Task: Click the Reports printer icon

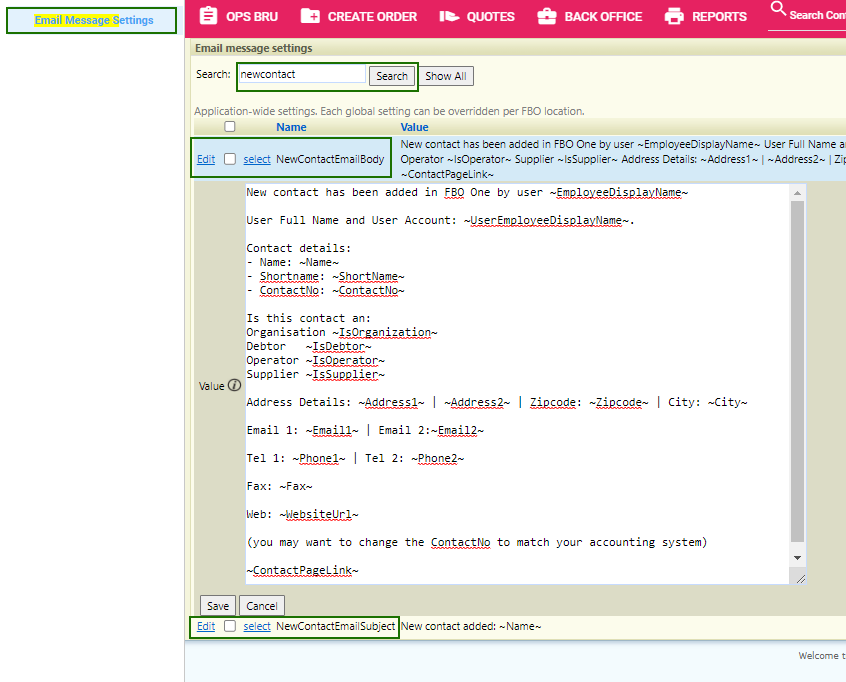Action: click(674, 16)
